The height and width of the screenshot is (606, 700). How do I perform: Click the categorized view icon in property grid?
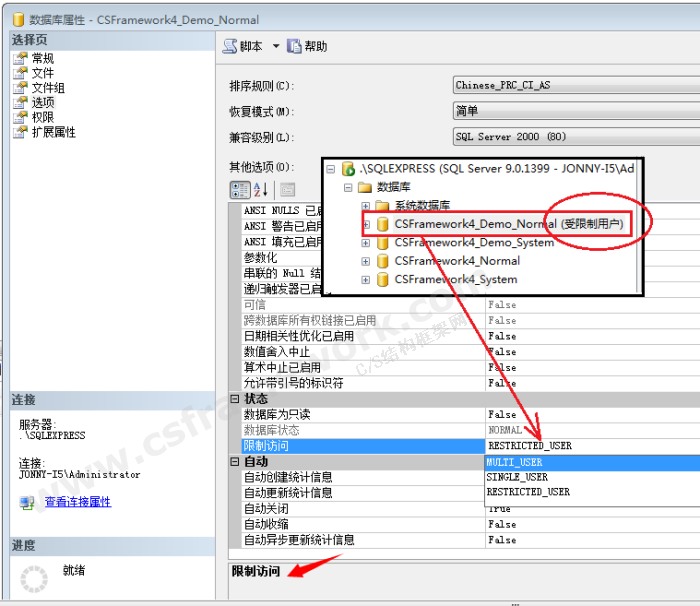(x=240, y=189)
